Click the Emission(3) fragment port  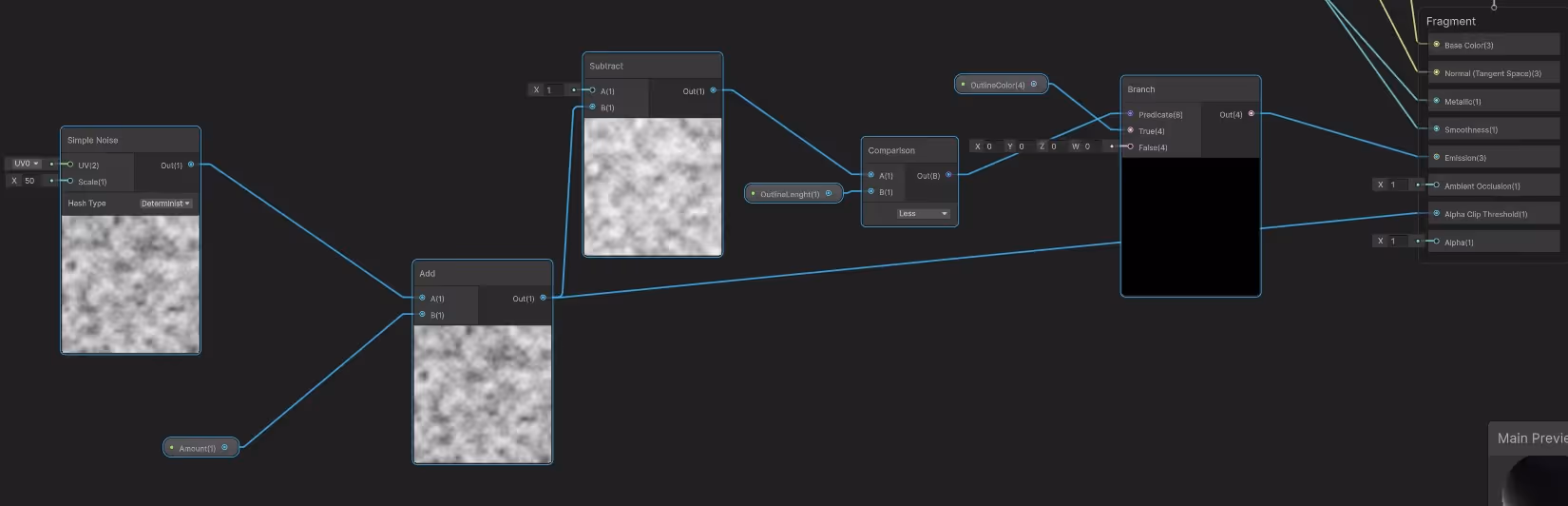pos(1437,157)
